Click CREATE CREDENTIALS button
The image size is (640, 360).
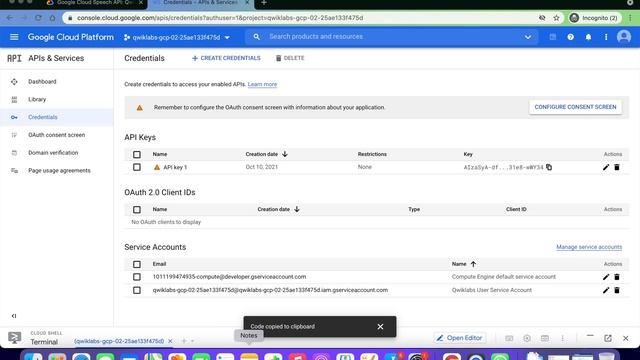[x=226, y=58]
